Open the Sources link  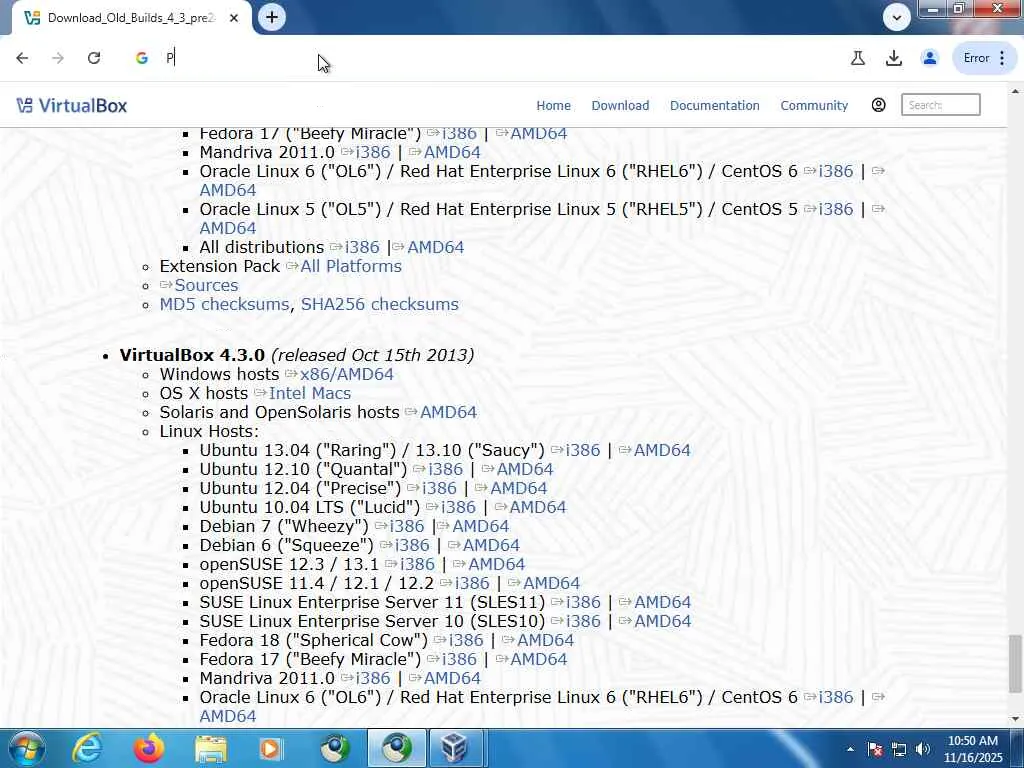(x=206, y=285)
